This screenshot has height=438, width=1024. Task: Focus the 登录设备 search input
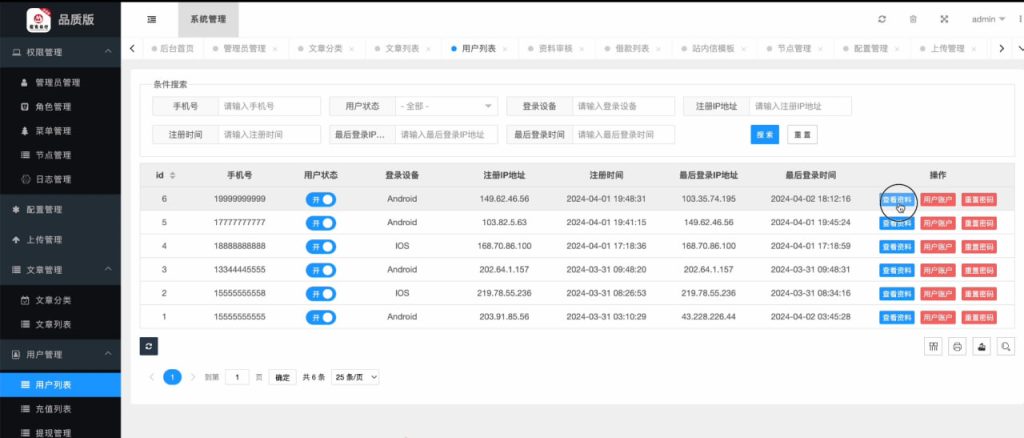click(x=623, y=106)
